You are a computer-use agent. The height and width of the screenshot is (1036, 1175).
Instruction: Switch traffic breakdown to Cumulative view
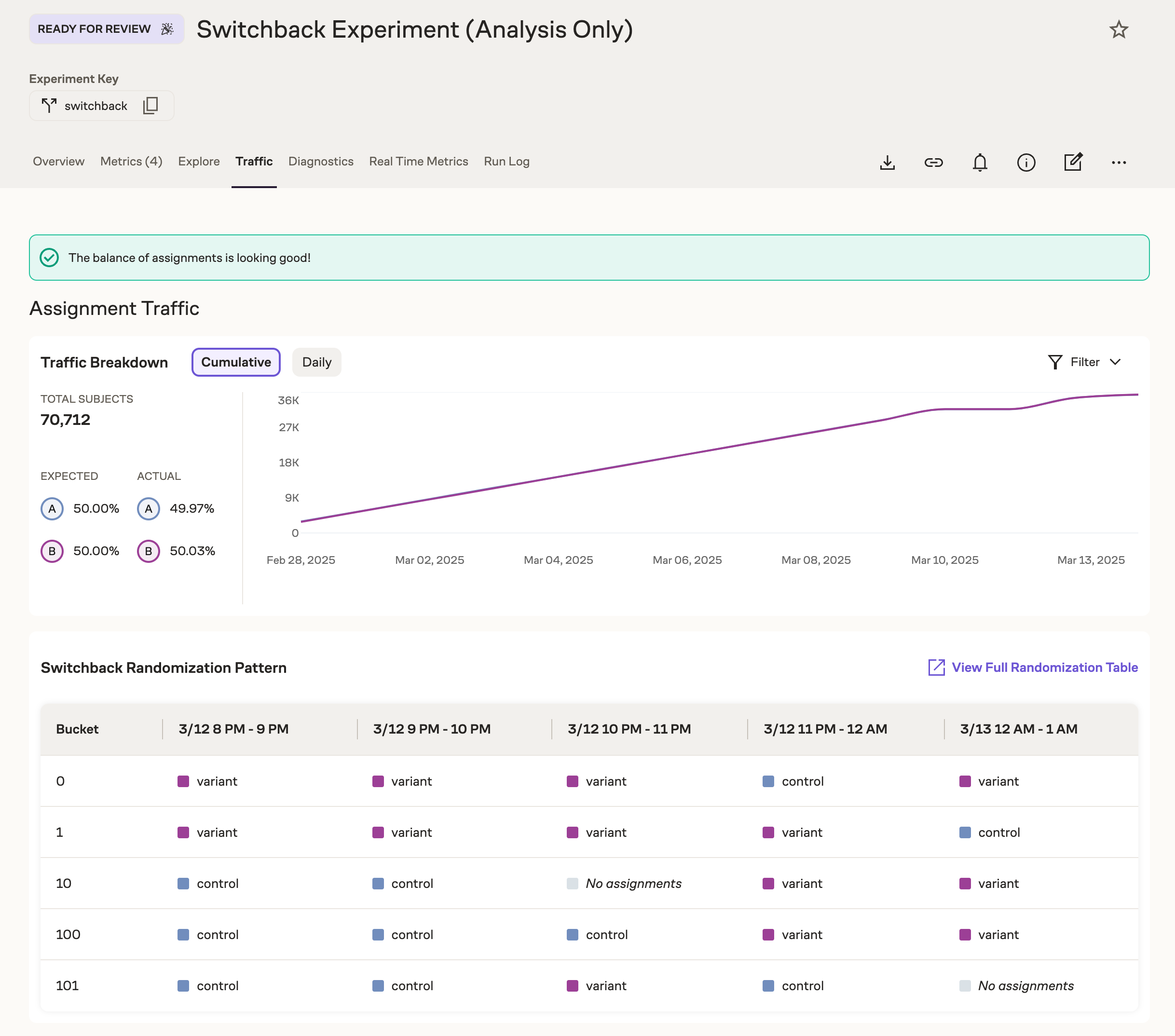point(236,362)
